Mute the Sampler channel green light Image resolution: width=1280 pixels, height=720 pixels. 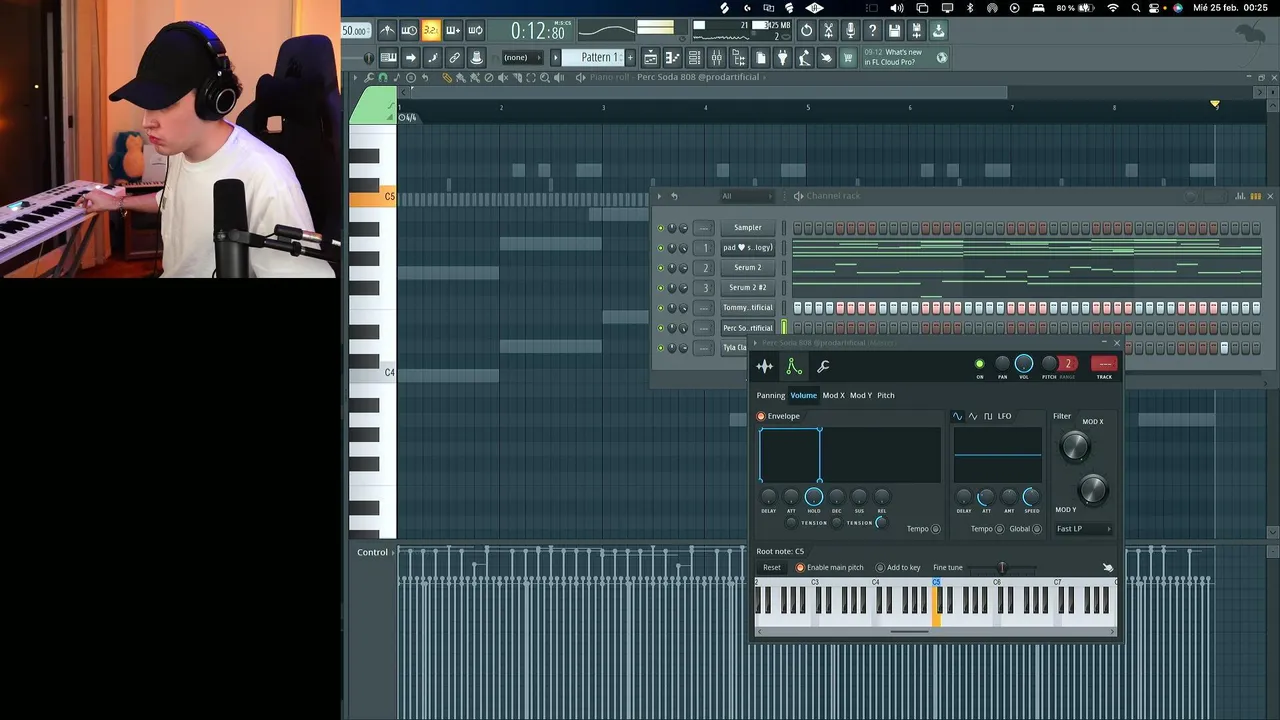click(661, 228)
